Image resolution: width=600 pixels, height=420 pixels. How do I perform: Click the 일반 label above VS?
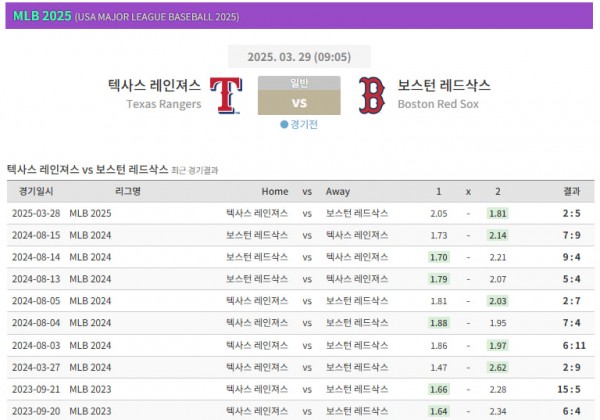pyautogui.click(x=299, y=82)
